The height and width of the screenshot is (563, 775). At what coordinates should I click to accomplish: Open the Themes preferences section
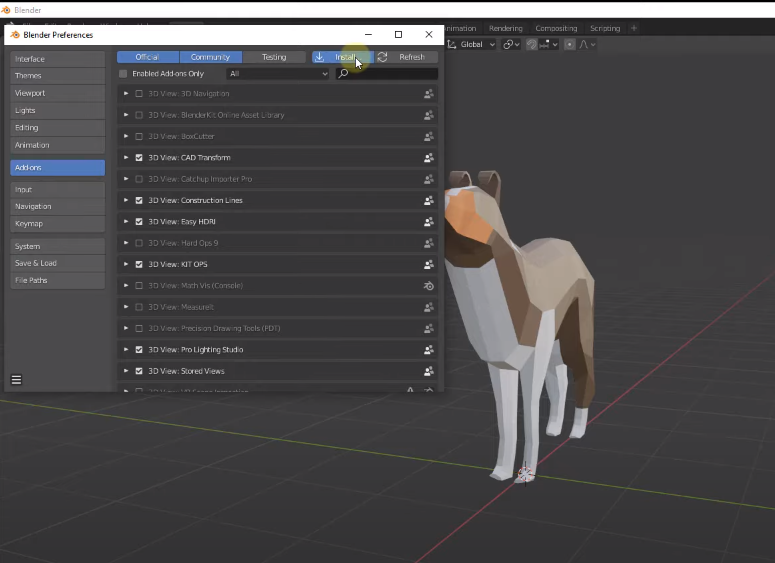[x=57, y=76]
